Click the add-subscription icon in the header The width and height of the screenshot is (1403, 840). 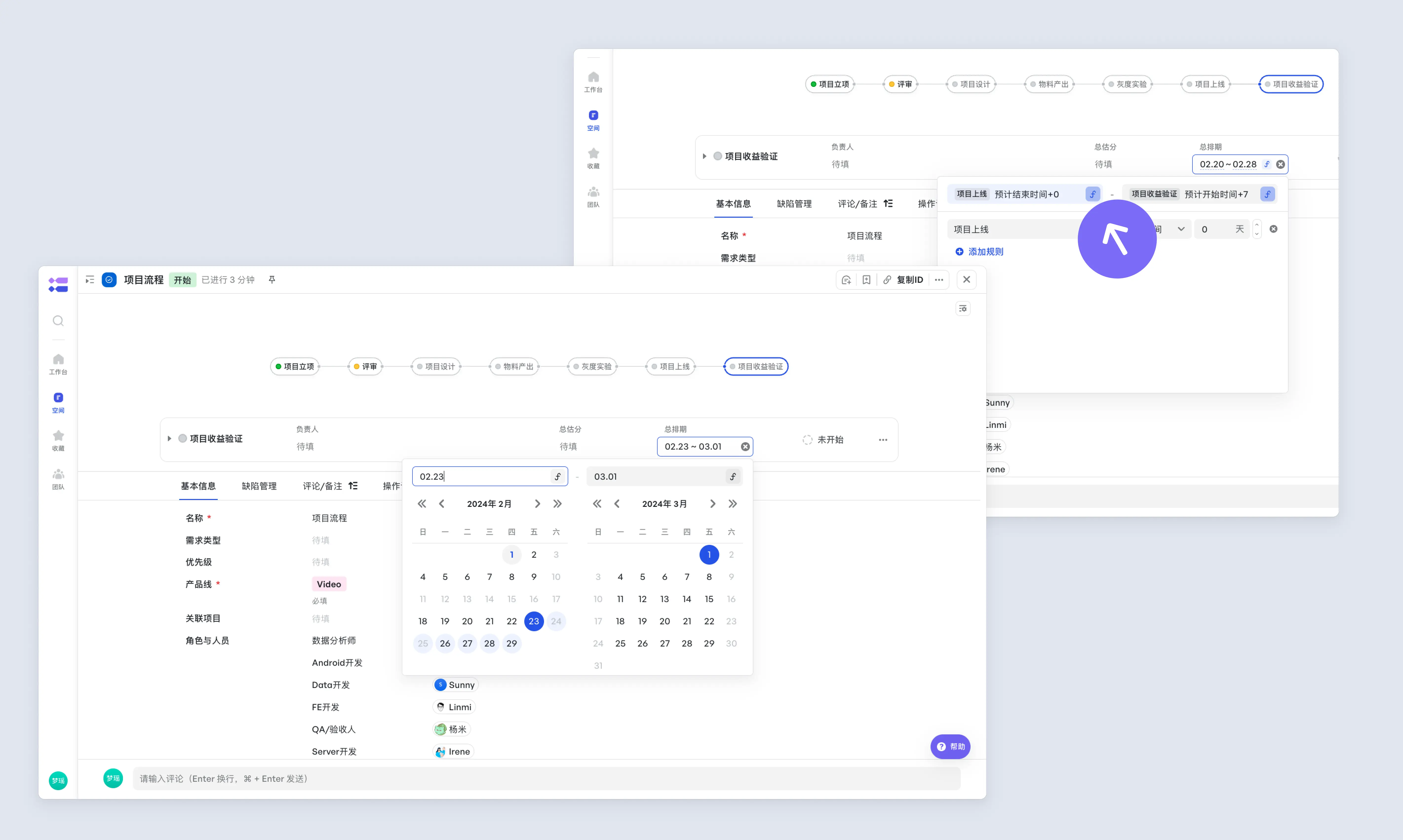pos(846,280)
